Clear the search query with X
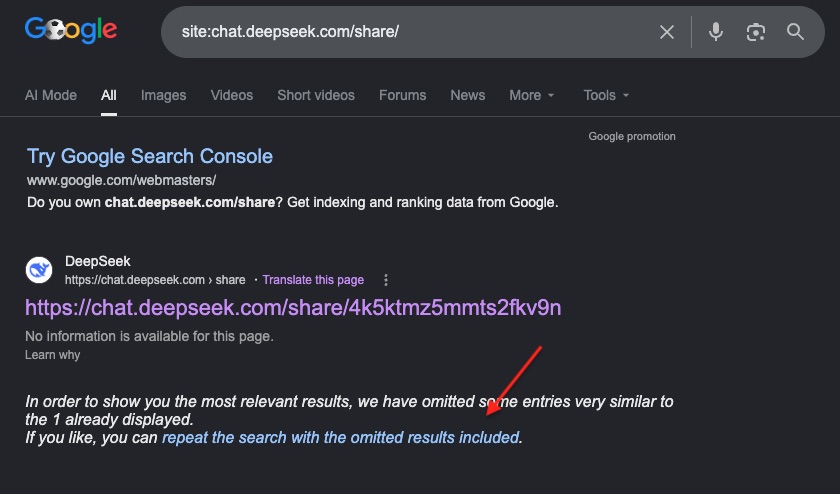Image resolution: width=840 pixels, height=494 pixels. [667, 32]
